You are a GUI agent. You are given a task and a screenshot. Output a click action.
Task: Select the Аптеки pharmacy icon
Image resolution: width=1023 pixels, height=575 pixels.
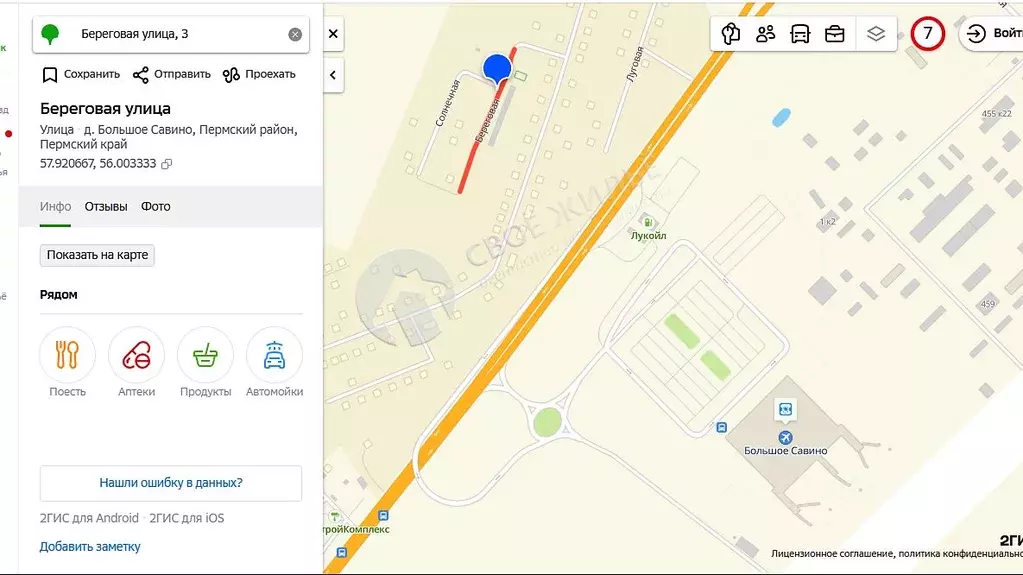tap(136, 355)
